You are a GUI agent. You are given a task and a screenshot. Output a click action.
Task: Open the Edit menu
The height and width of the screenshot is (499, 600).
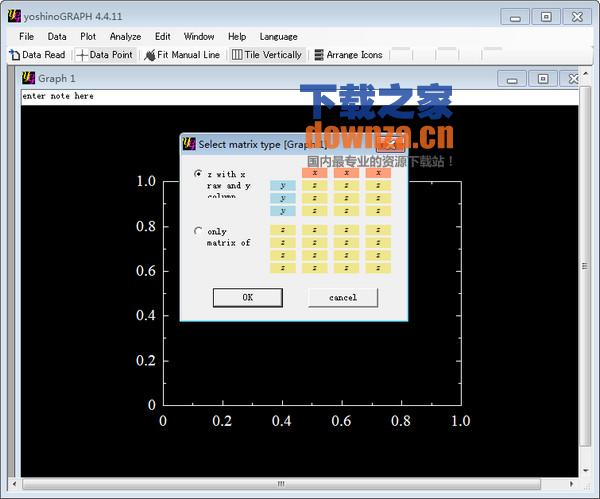163,37
